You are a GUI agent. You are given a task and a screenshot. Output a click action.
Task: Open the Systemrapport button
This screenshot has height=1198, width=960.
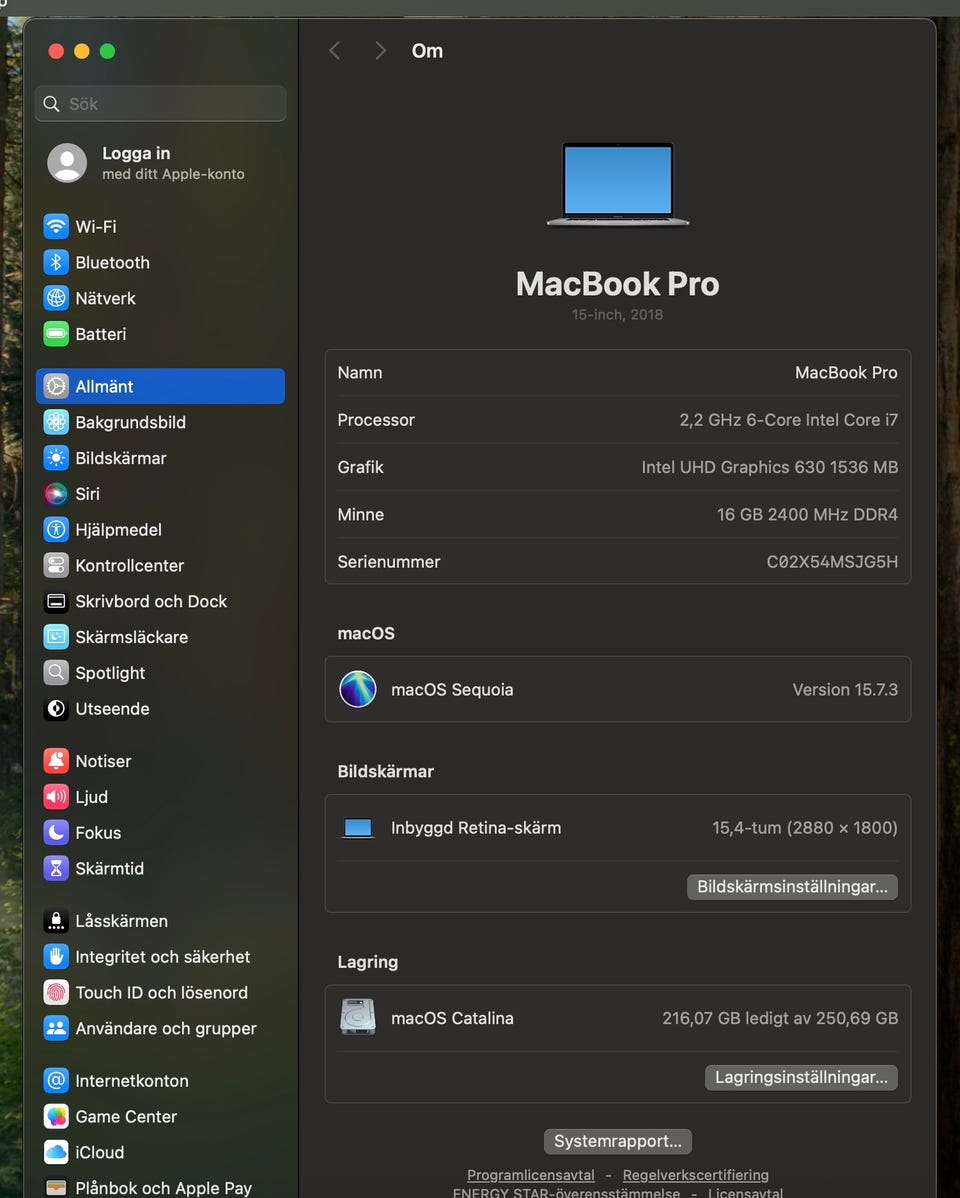point(617,1141)
